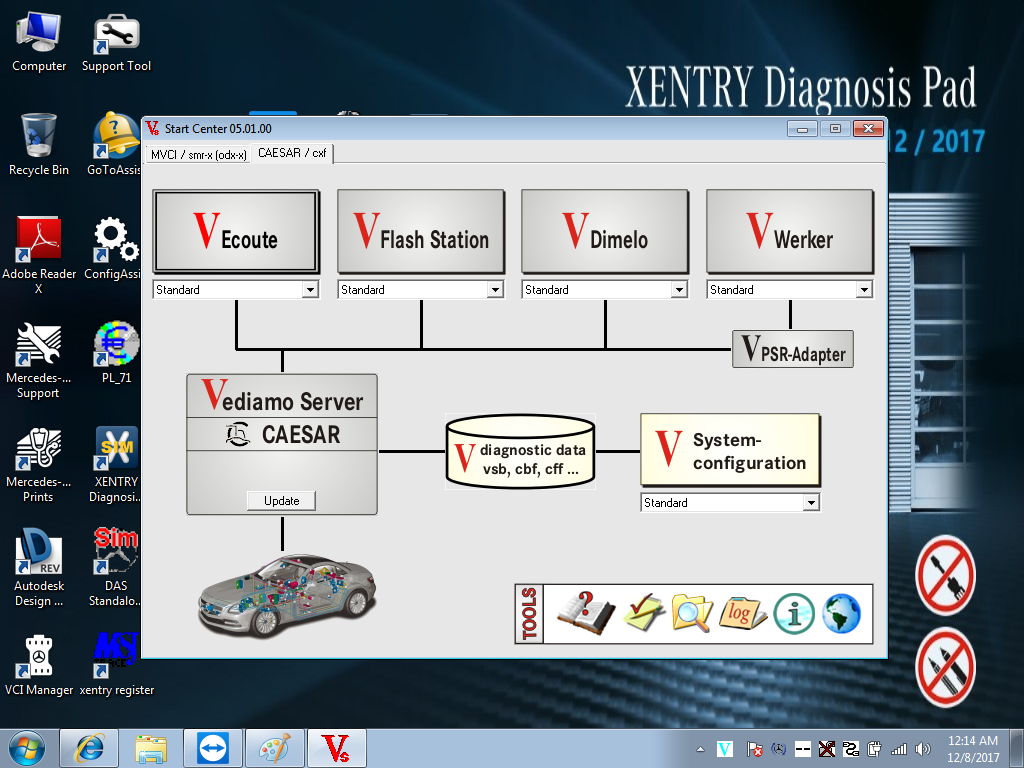Click the Show desktop strip beside the clock

(x=1018, y=748)
